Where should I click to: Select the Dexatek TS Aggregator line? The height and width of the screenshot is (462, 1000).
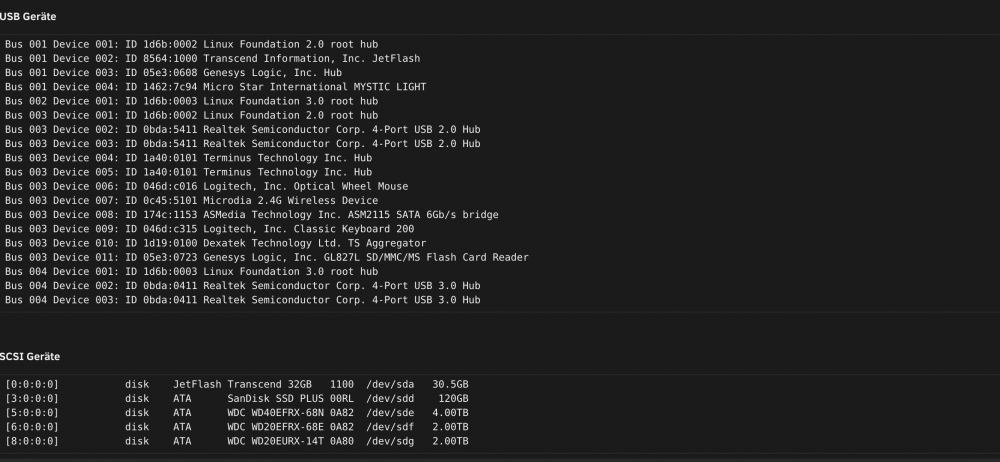coord(216,243)
